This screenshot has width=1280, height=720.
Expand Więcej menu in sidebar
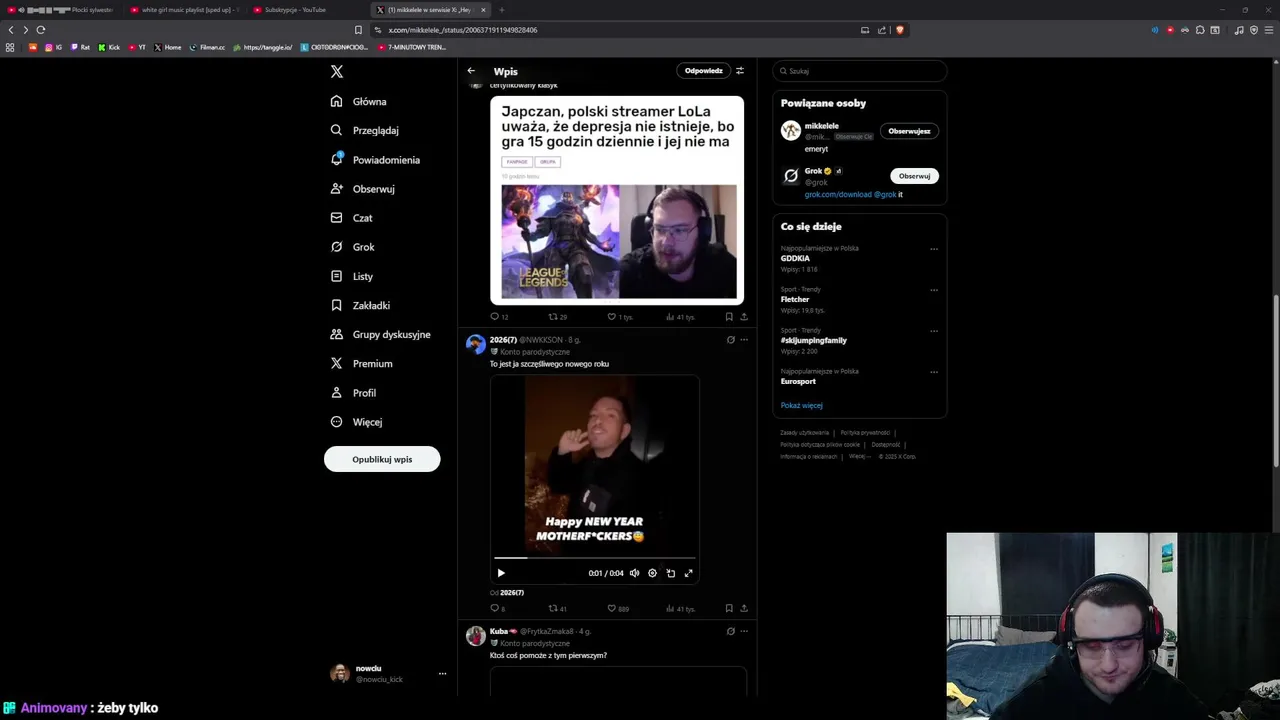356,422
